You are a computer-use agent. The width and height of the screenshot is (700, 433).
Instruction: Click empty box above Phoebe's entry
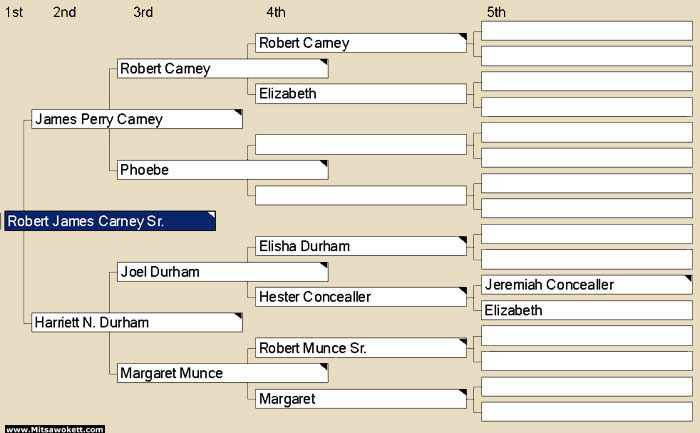click(361, 145)
